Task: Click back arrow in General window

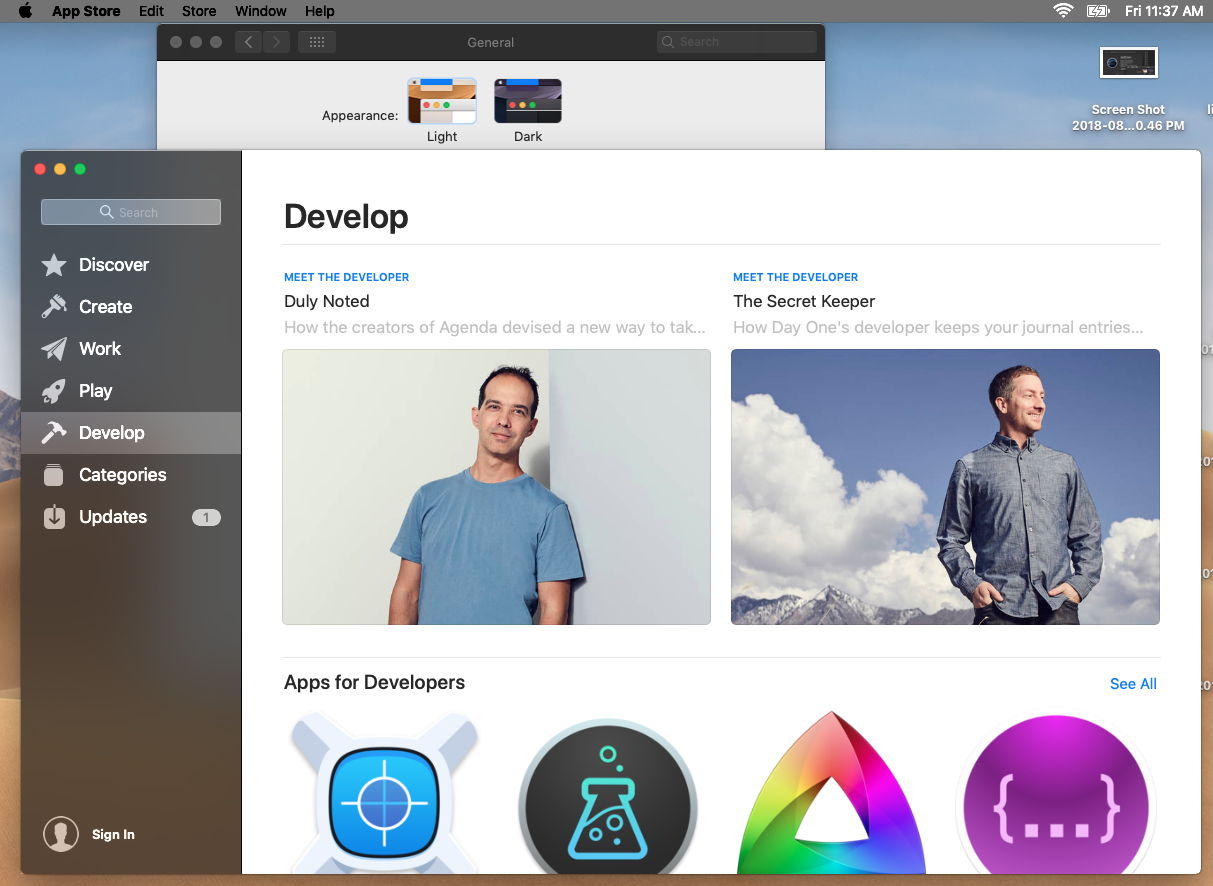Action: [249, 42]
